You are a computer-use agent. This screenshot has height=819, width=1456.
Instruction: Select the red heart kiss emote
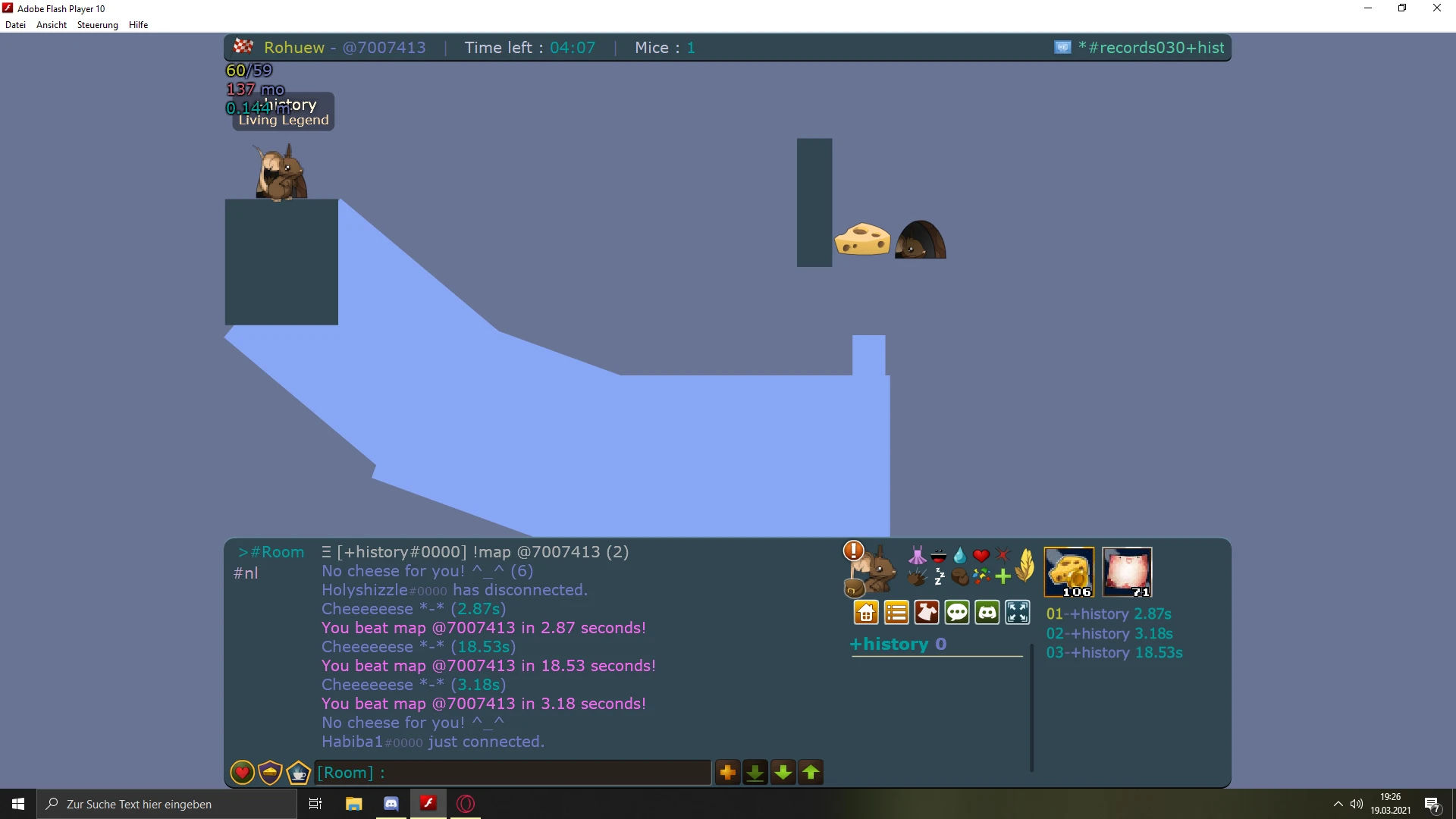(x=981, y=556)
